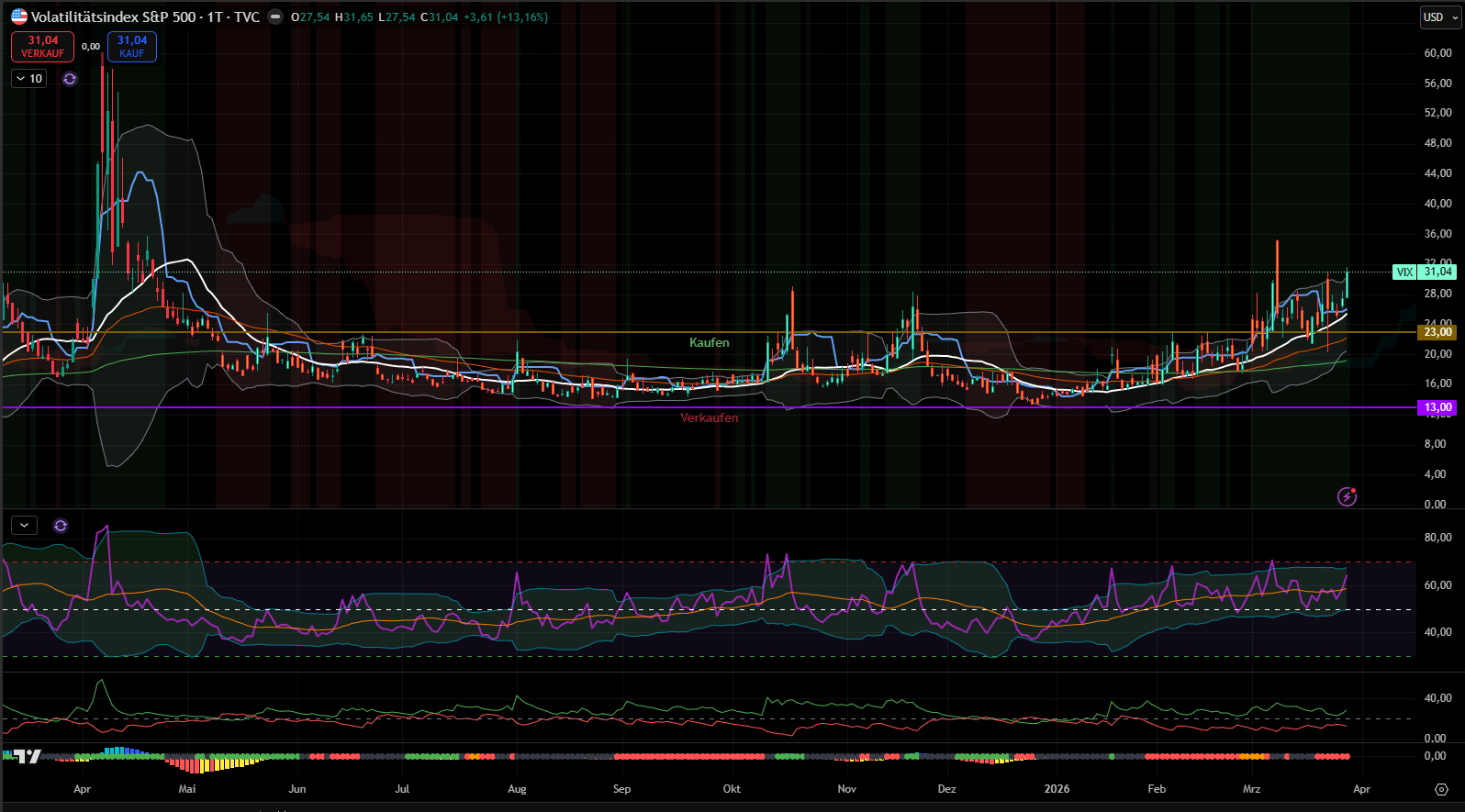The image size is (1465, 812).
Task: Open the USD currency dropdown
Action: (1438, 17)
